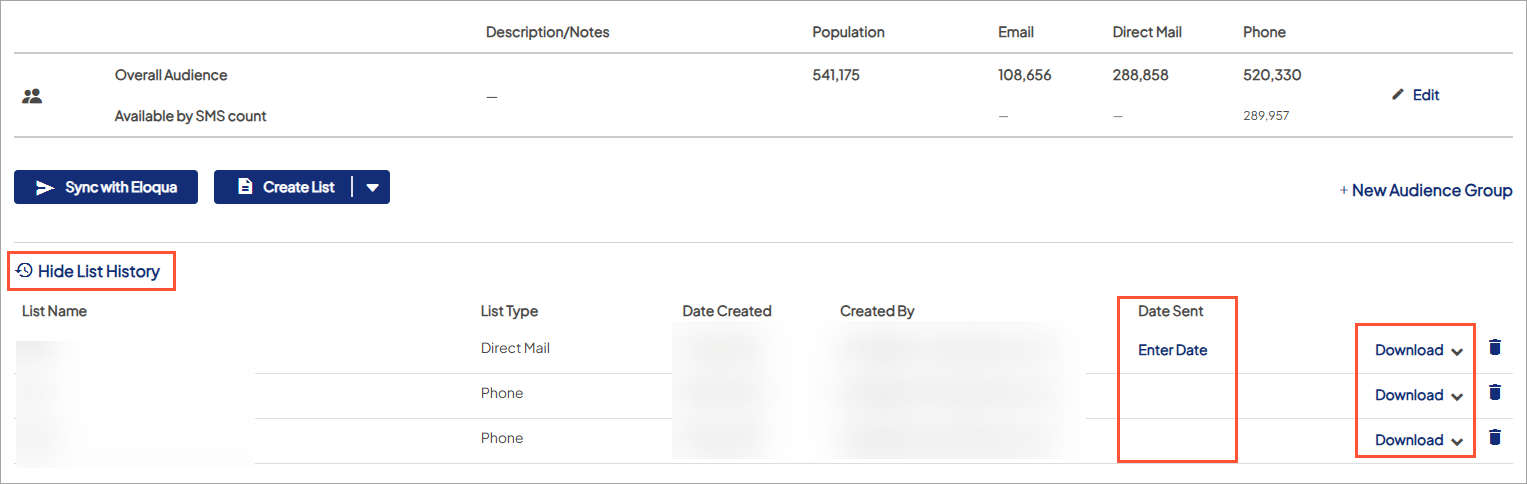The image size is (1527, 484).
Task: Select the List Type column header
Action: point(509,311)
